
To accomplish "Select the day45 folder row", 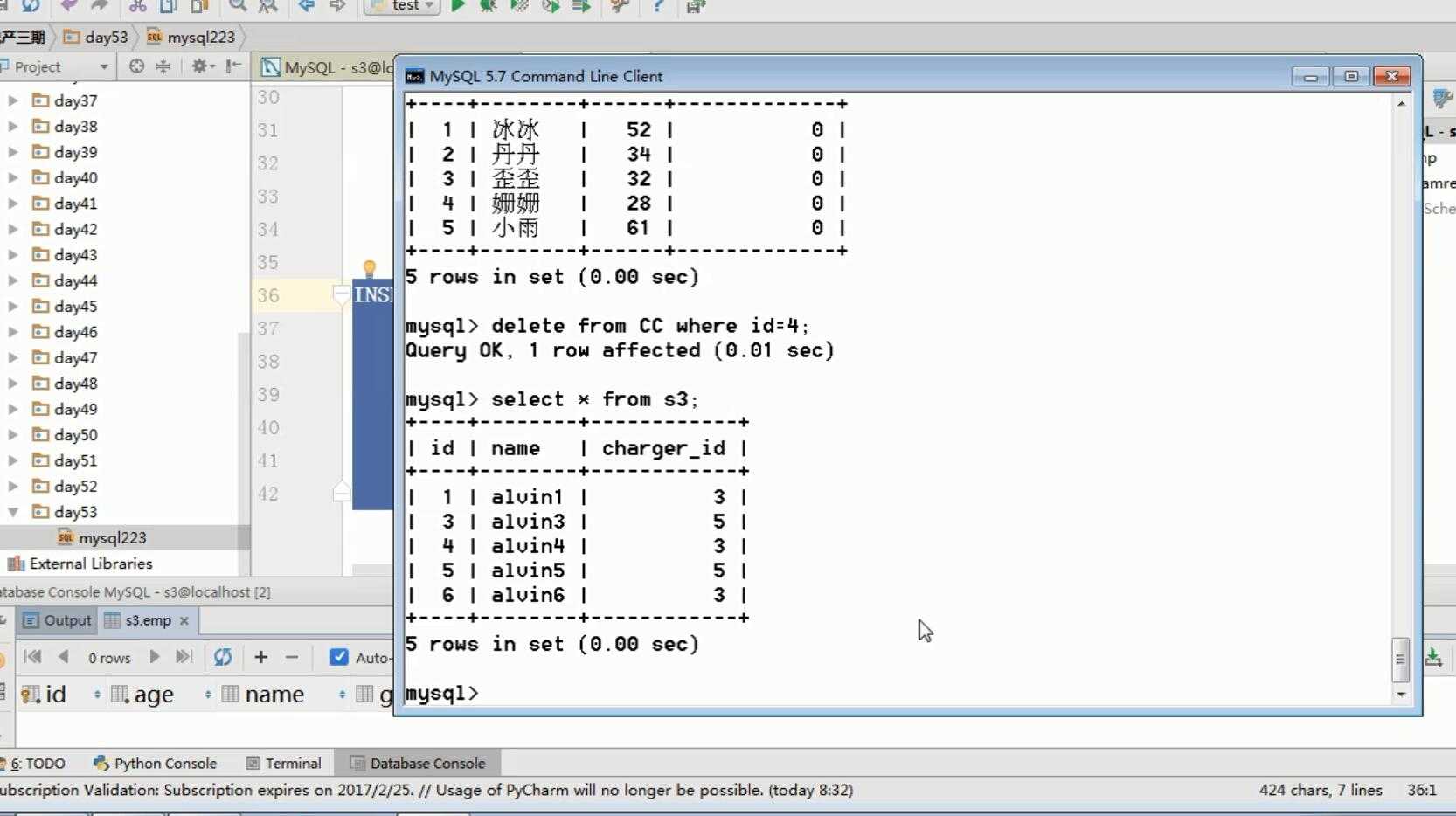I will [x=125, y=306].
